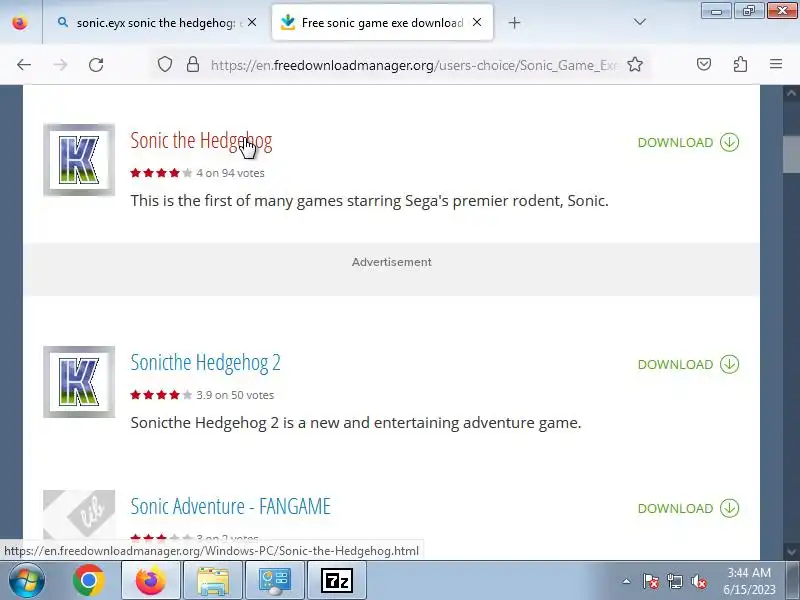Click the page scrollbar up arrow
Viewport: 800px width, 600px height.
point(791,93)
